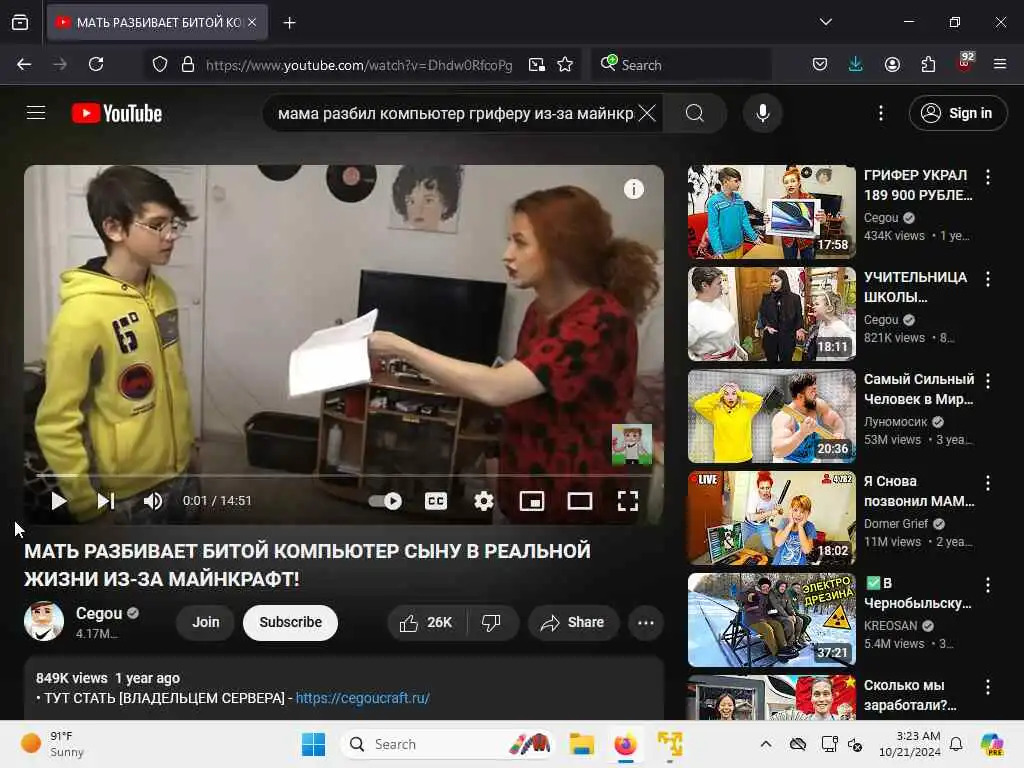View site security lock info
The width and height of the screenshot is (1024, 768).
[188, 64]
